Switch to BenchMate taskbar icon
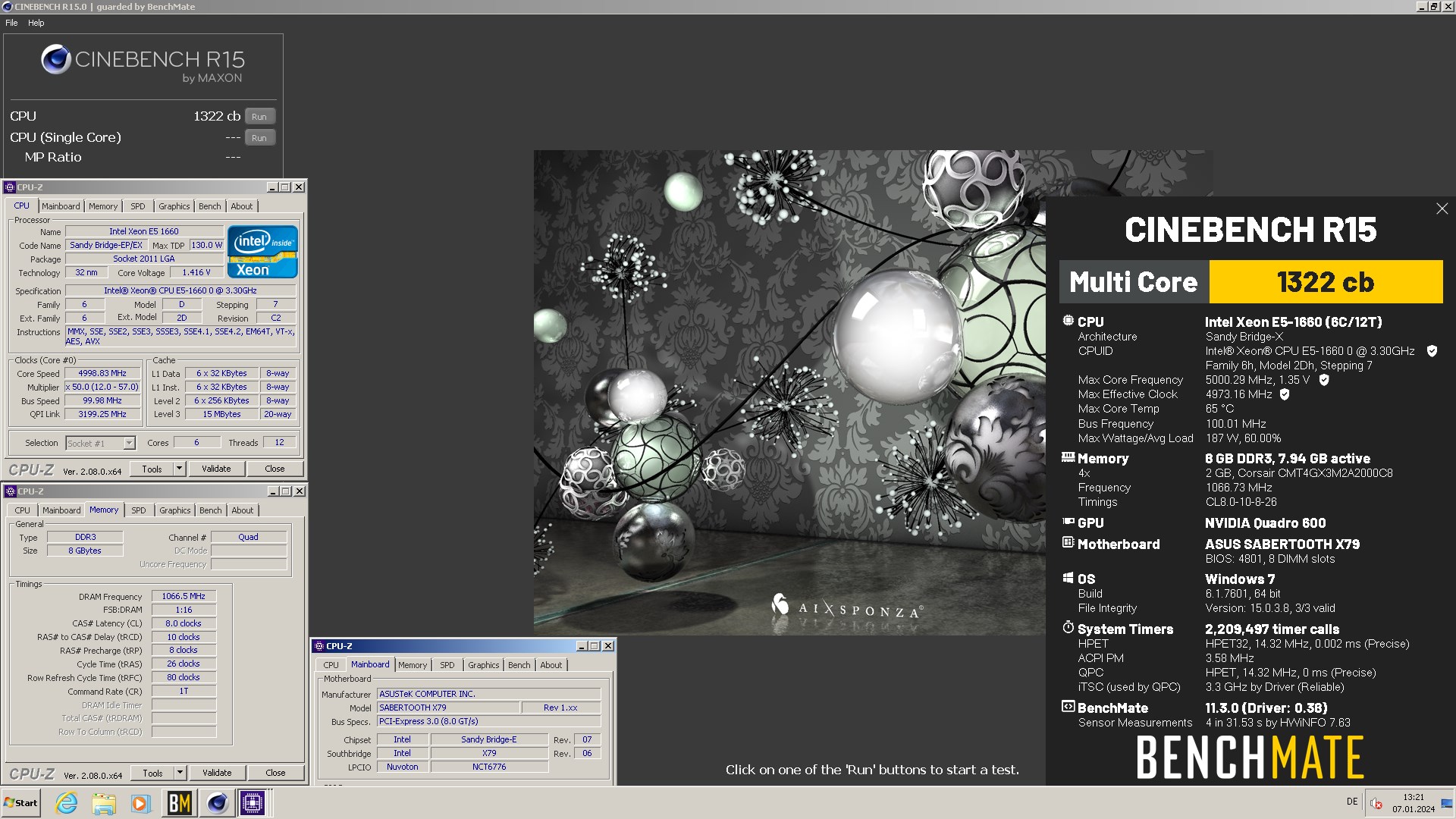1456x819 pixels. (179, 803)
